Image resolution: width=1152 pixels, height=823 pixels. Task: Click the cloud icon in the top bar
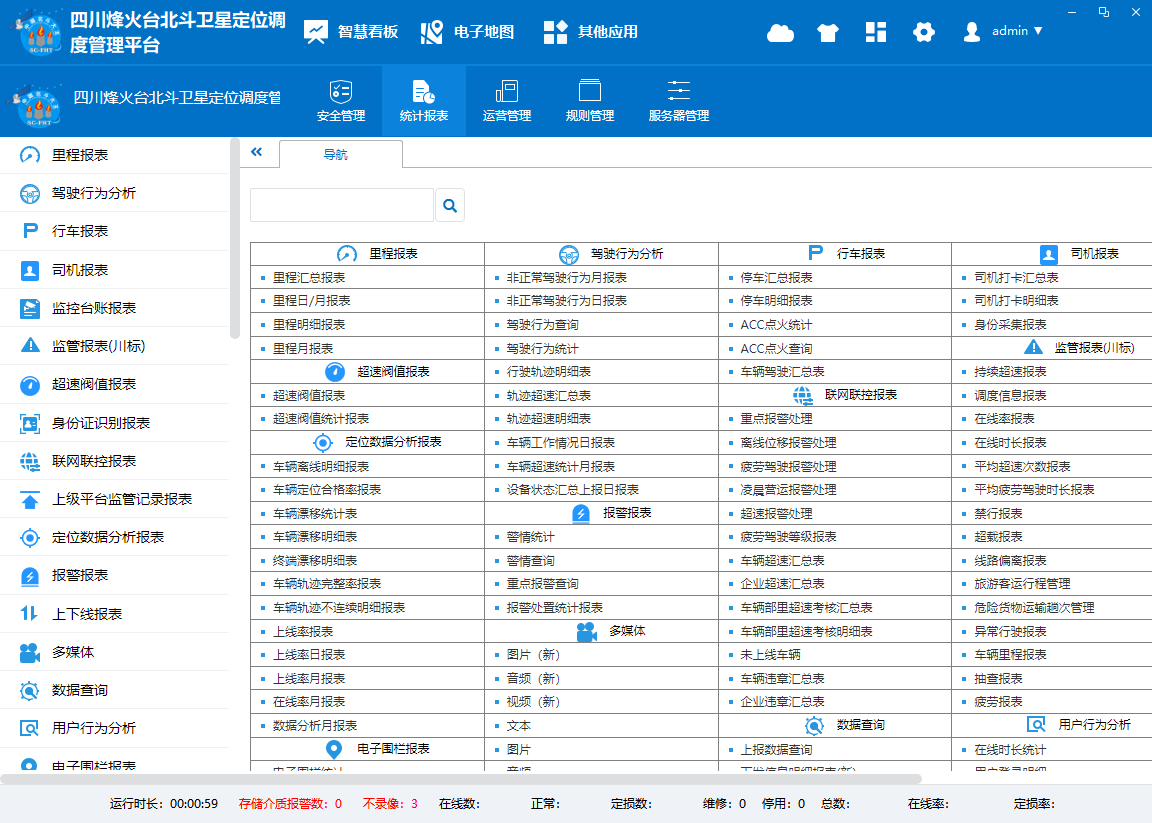click(781, 32)
